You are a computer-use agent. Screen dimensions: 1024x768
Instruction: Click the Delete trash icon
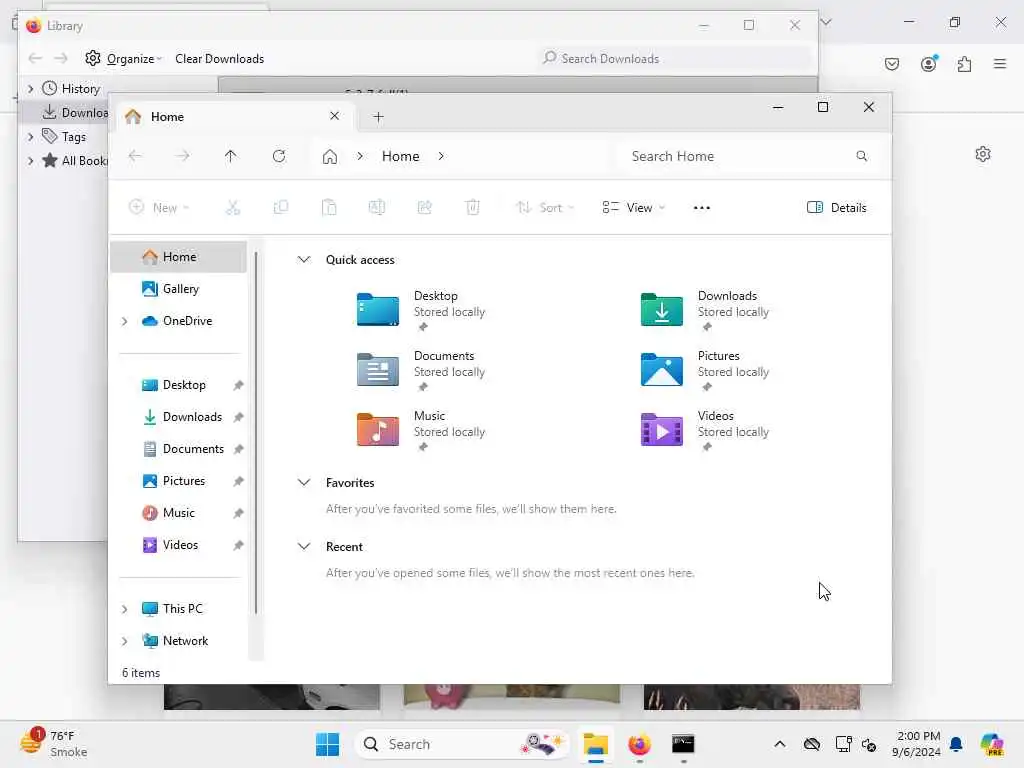(x=472, y=208)
